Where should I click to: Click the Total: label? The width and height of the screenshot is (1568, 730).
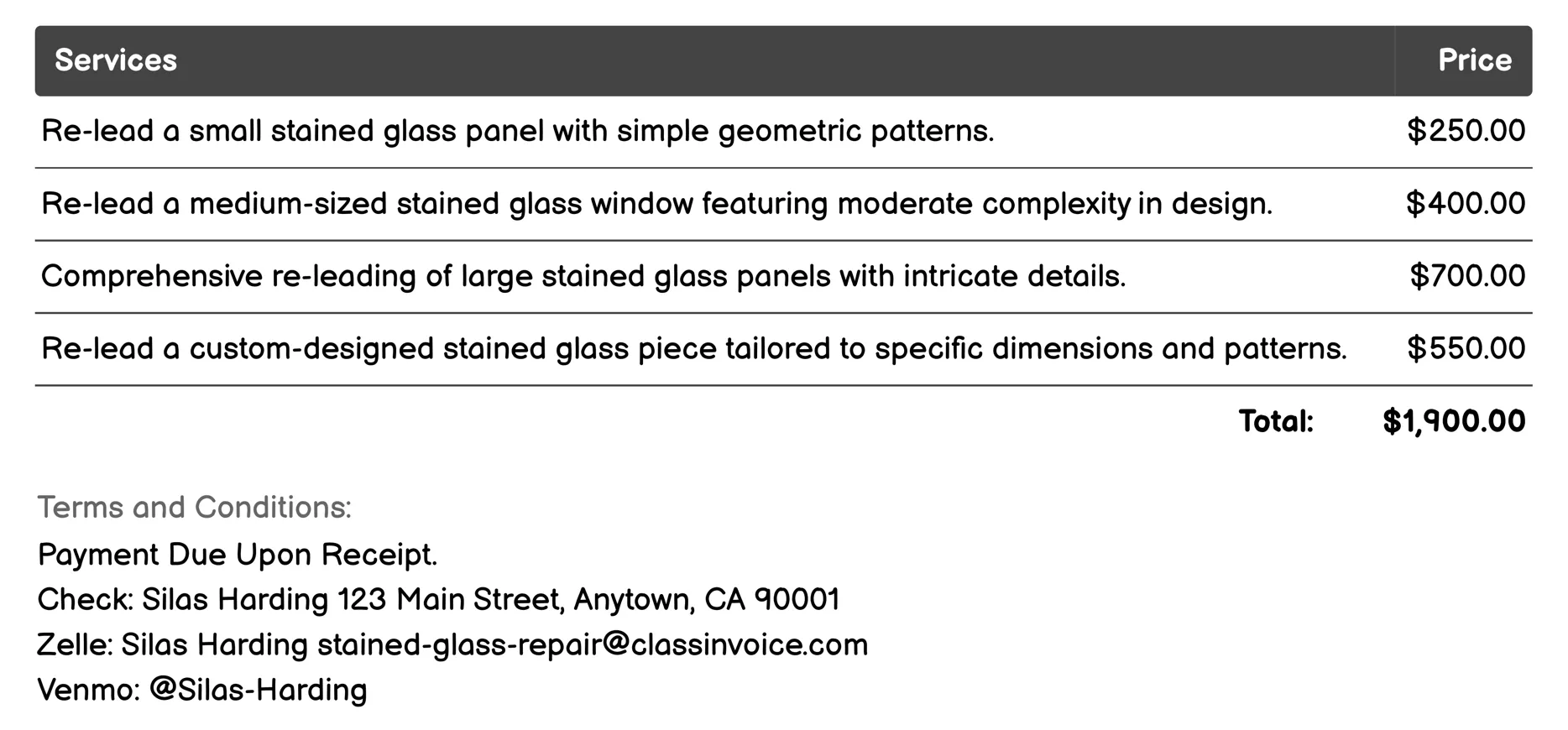(1276, 421)
